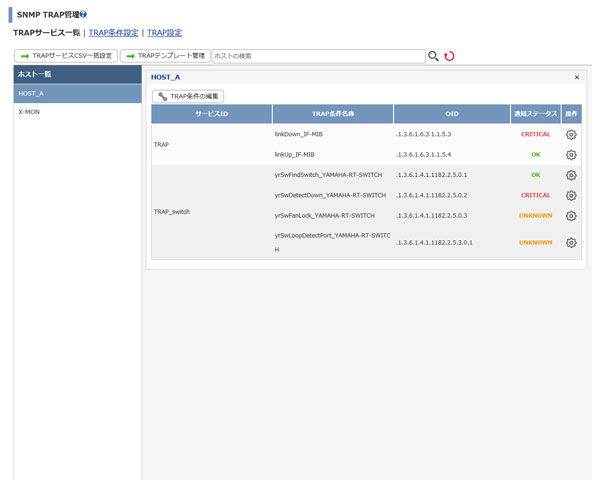Click the red refresh icon

pyautogui.click(x=449, y=56)
